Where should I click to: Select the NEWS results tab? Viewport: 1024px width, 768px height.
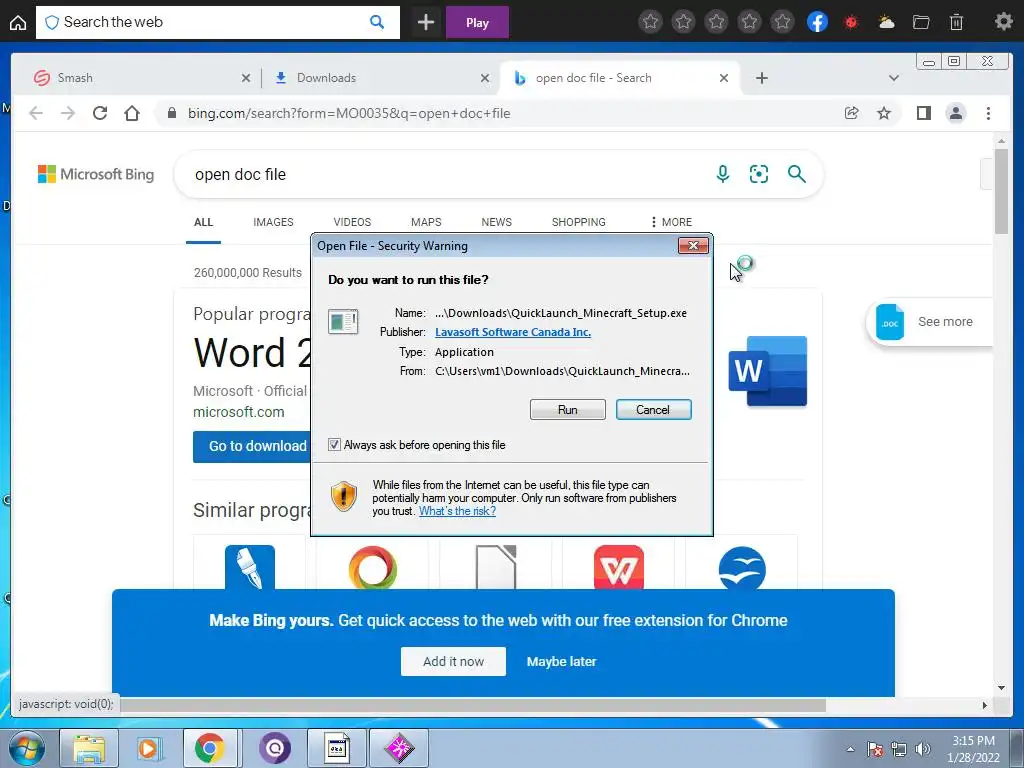496,222
